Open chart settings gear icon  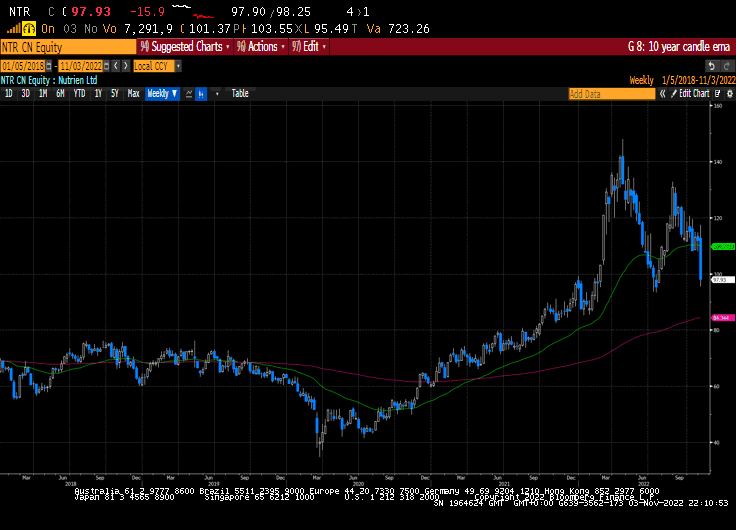point(729,94)
